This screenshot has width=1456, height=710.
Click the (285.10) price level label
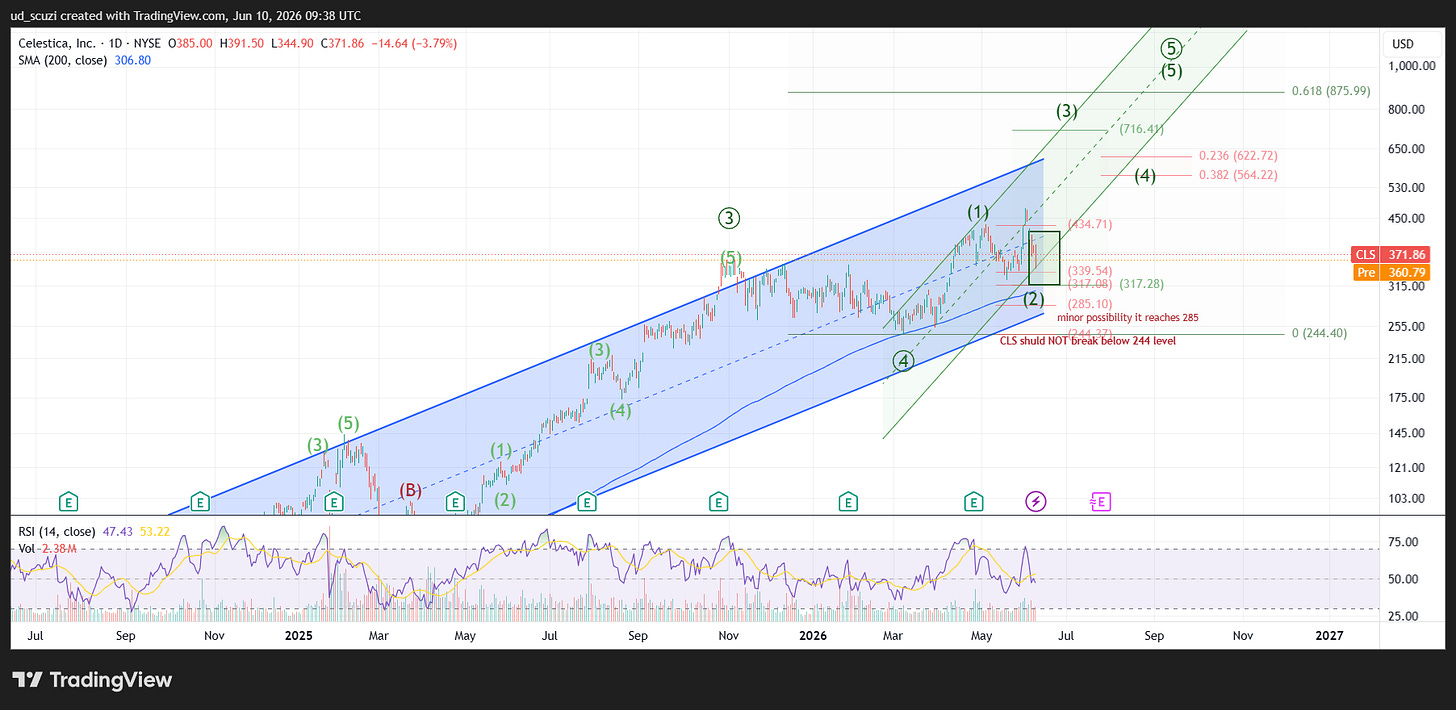1090,303
